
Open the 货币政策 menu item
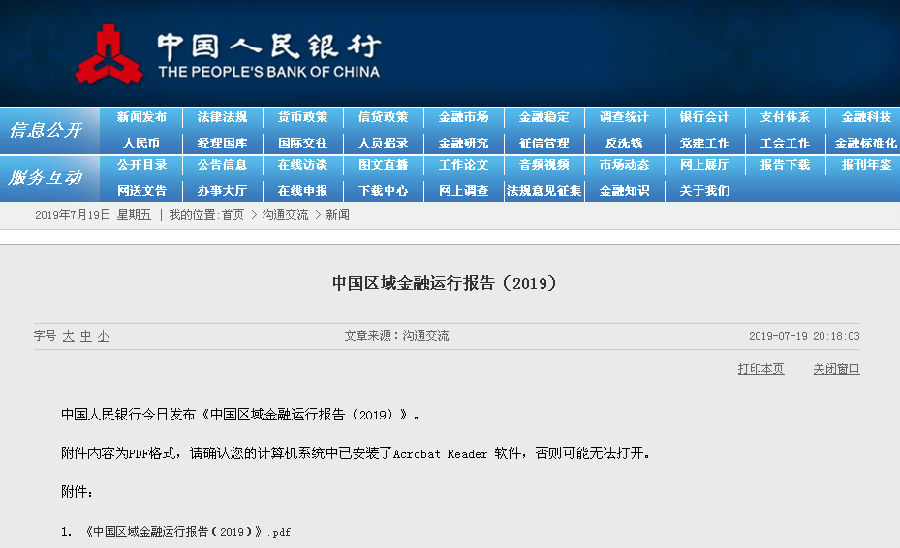click(x=302, y=117)
